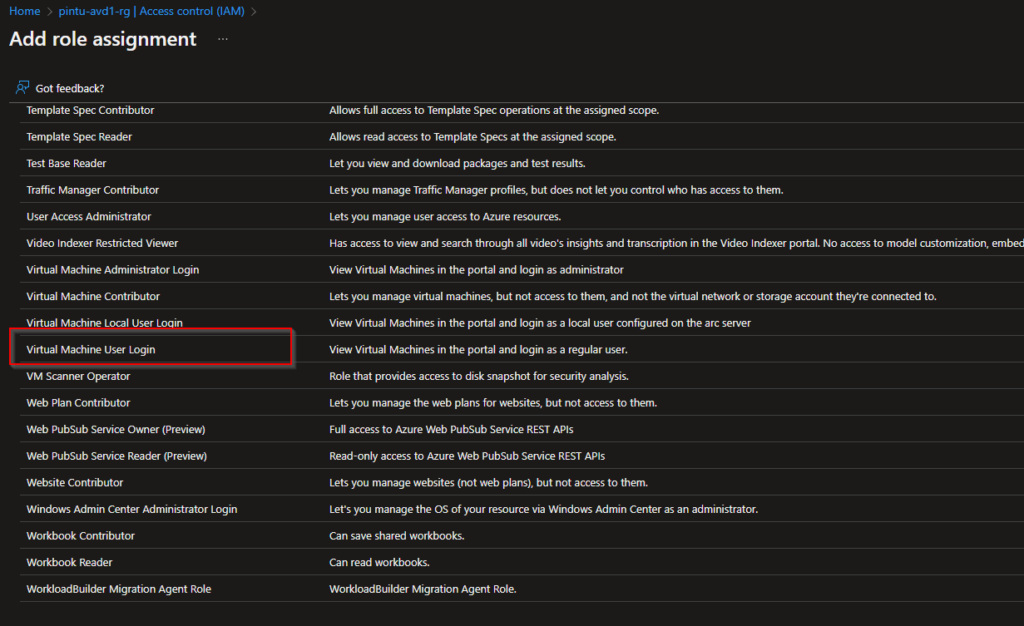Screen dimensions: 1024x626
Task: Click description 'Can save shared workbooks.'
Action: [x=397, y=536]
